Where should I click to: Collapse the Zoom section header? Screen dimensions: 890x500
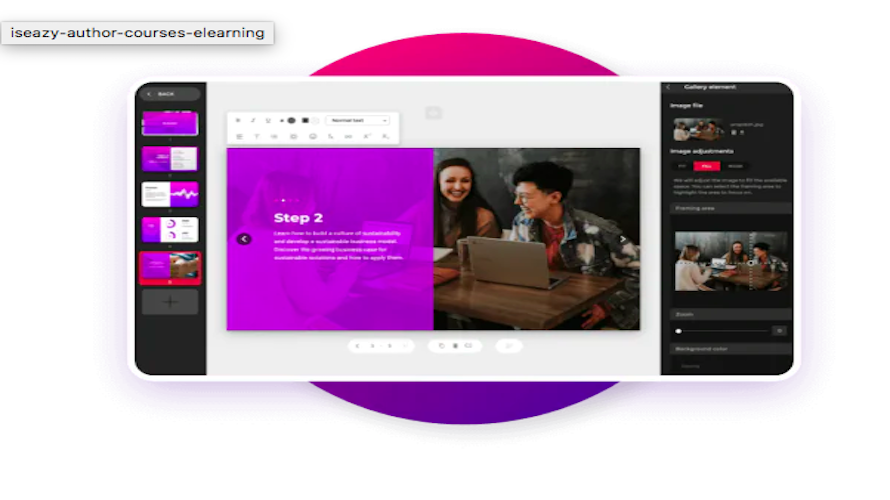731,314
